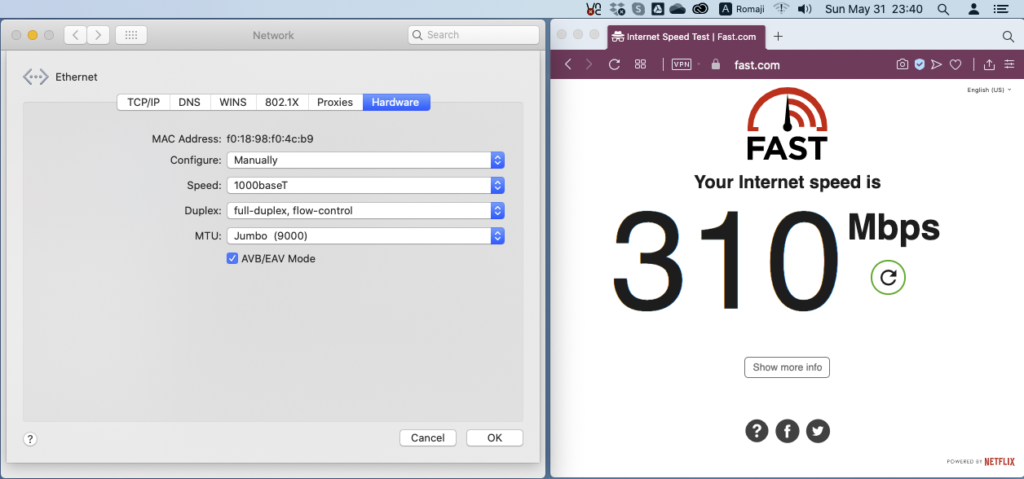This screenshot has height=479, width=1024.
Task: Open the Configure dropdown set to Manually
Action: (365, 160)
